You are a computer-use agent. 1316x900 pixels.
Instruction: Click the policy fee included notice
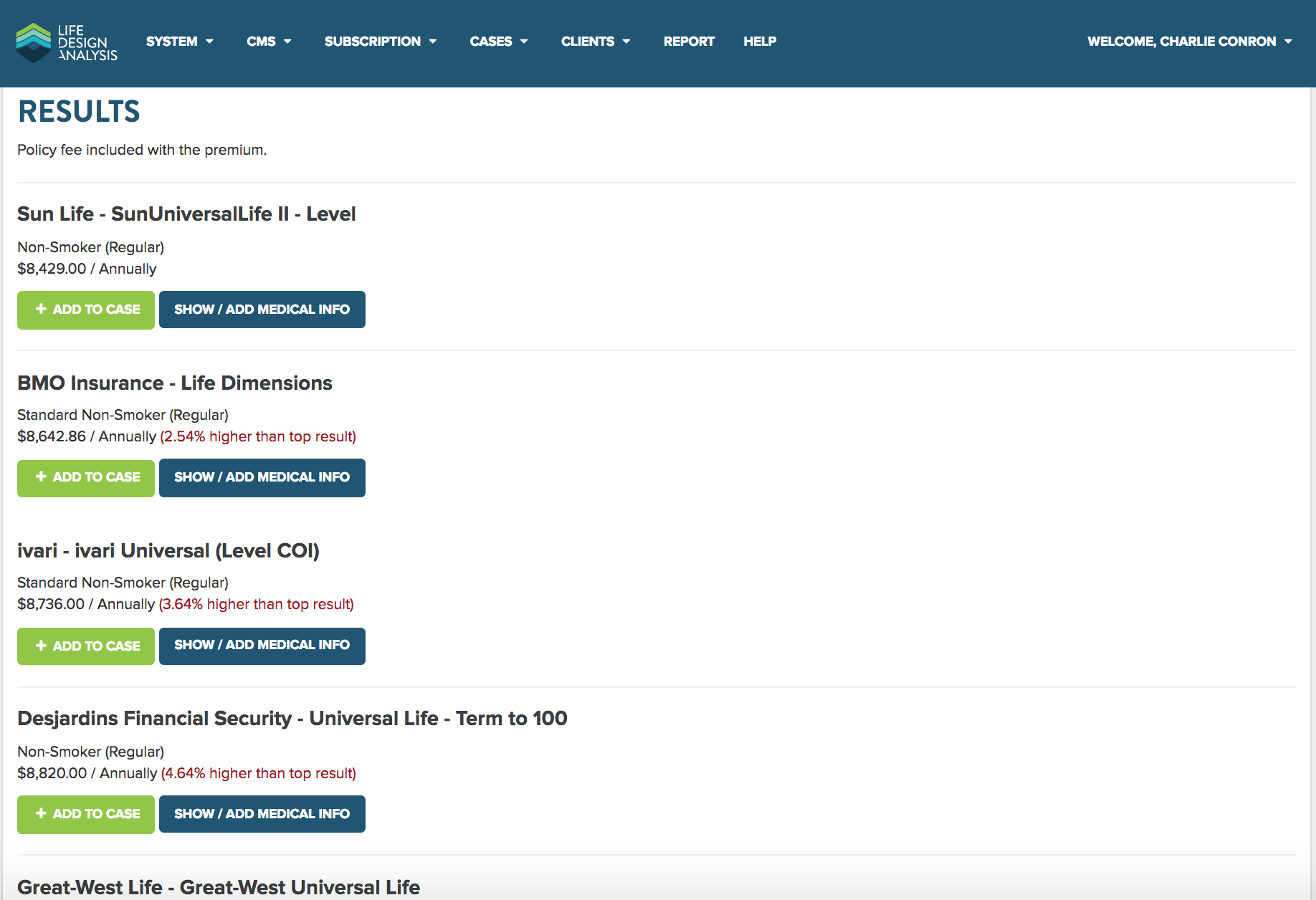[x=142, y=150]
